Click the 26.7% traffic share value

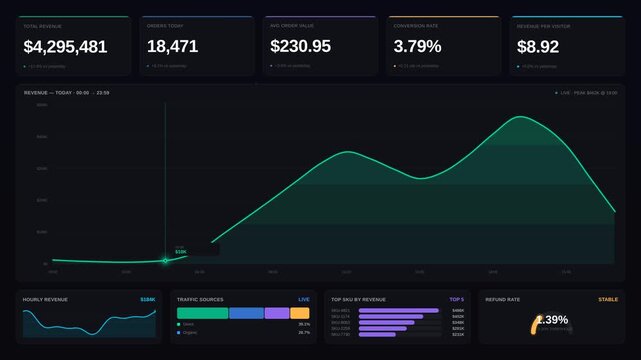click(304, 333)
